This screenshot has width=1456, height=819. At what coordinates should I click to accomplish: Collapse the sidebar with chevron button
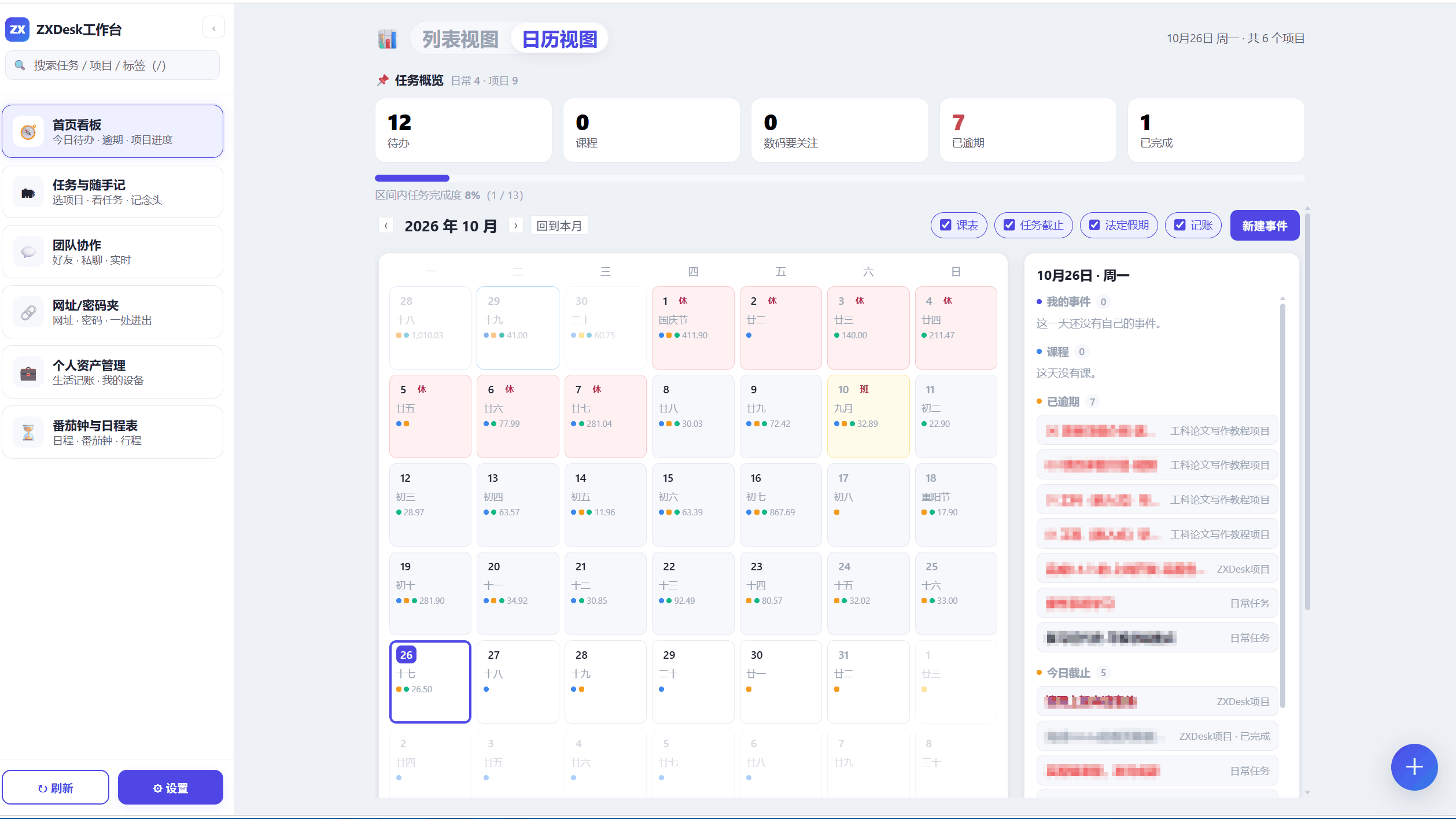213,28
